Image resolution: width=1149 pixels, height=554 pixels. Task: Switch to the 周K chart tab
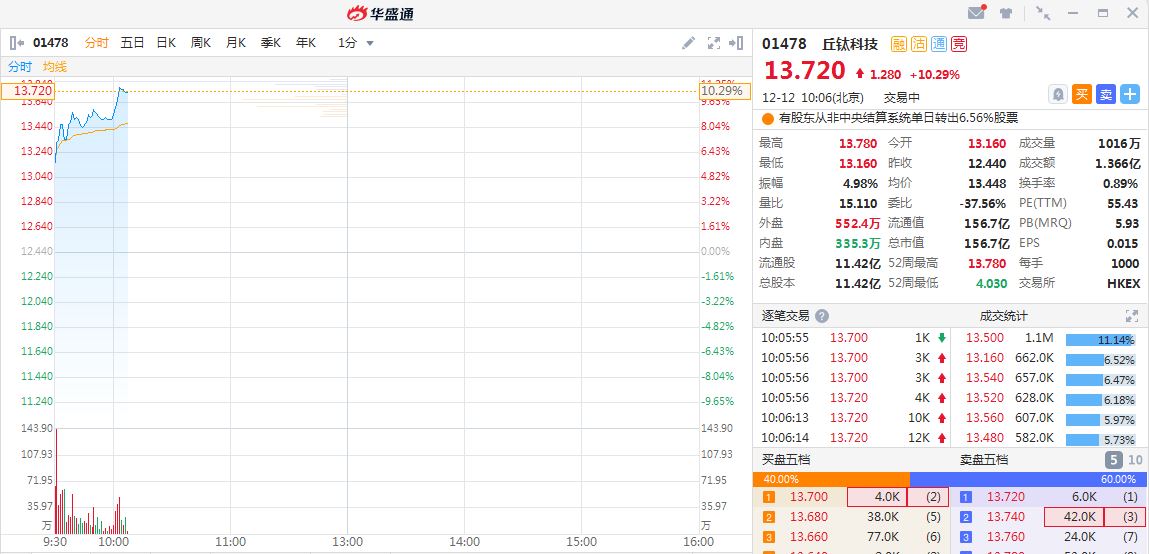coord(201,43)
